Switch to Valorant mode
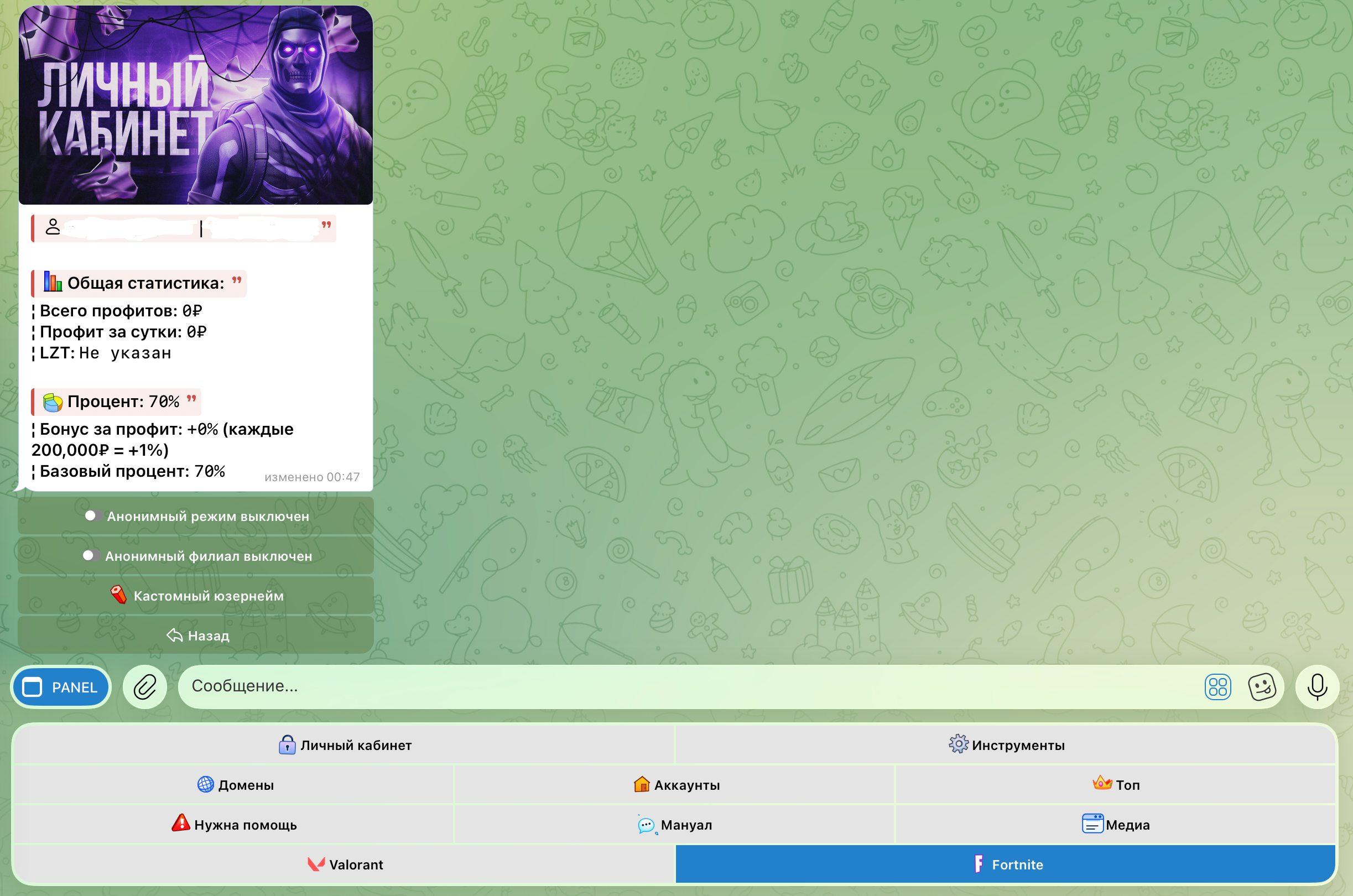Screen dimensions: 1353x896 tap(344, 864)
